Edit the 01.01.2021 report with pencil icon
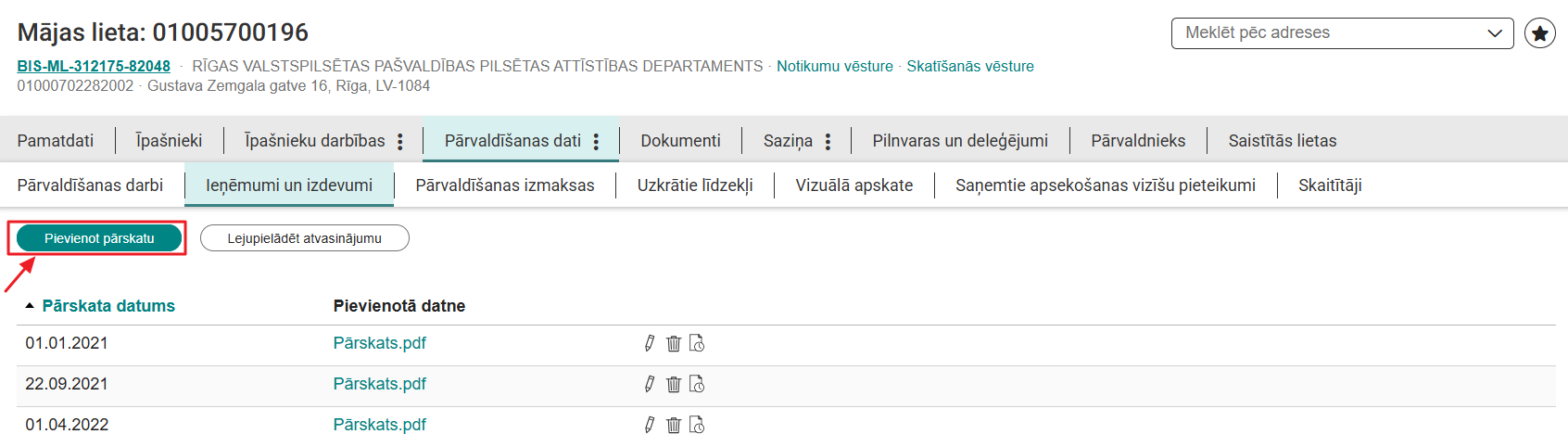 click(650, 343)
